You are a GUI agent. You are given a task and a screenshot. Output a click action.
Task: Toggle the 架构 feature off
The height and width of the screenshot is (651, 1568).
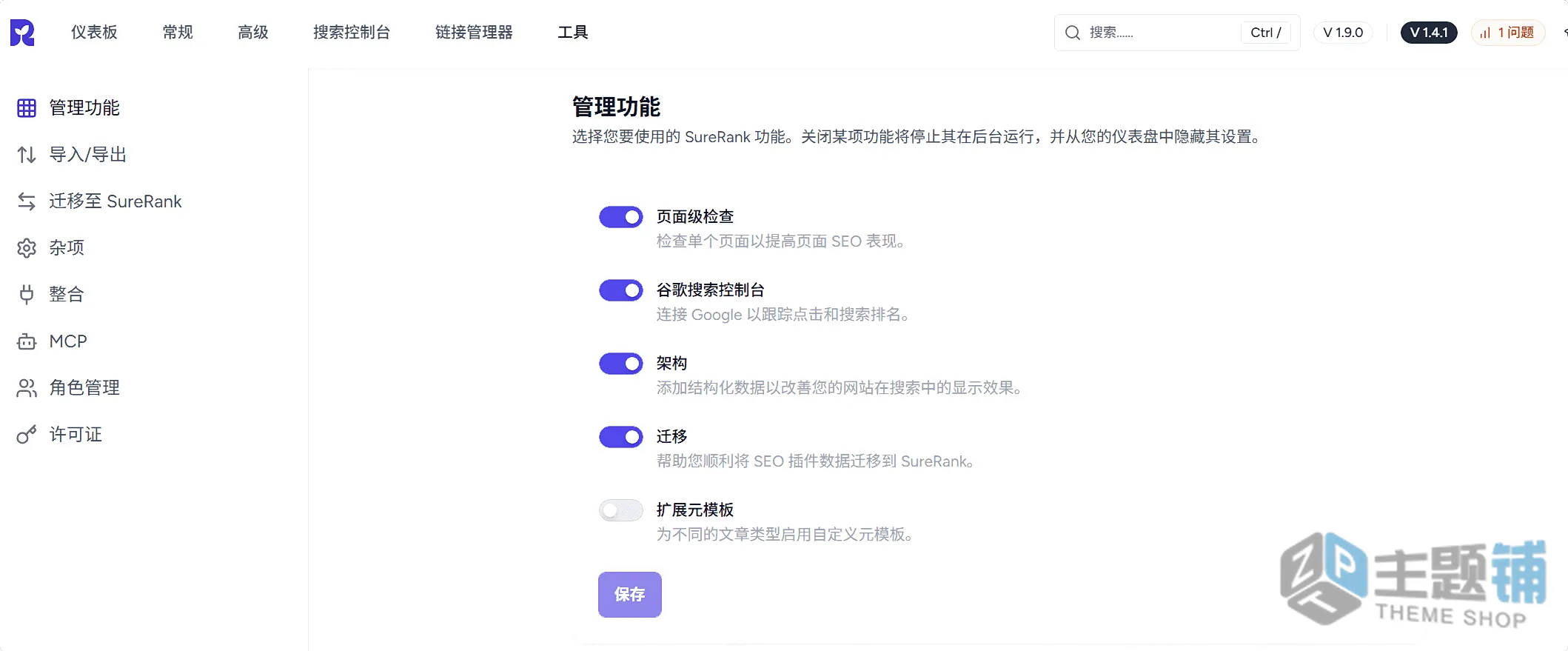621,364
